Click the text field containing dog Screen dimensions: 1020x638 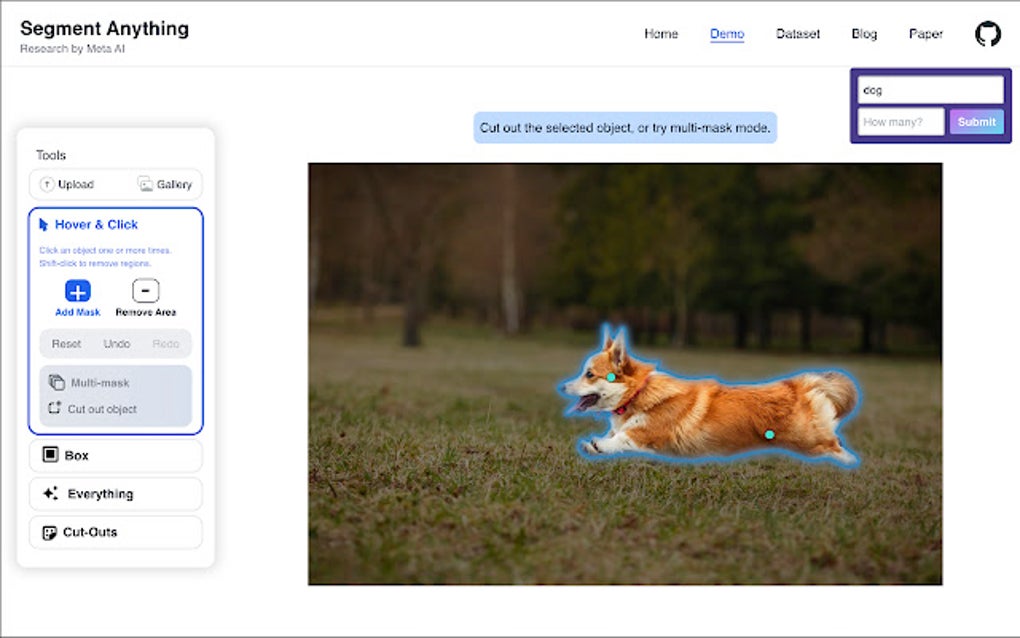click(x=930, y=90)
